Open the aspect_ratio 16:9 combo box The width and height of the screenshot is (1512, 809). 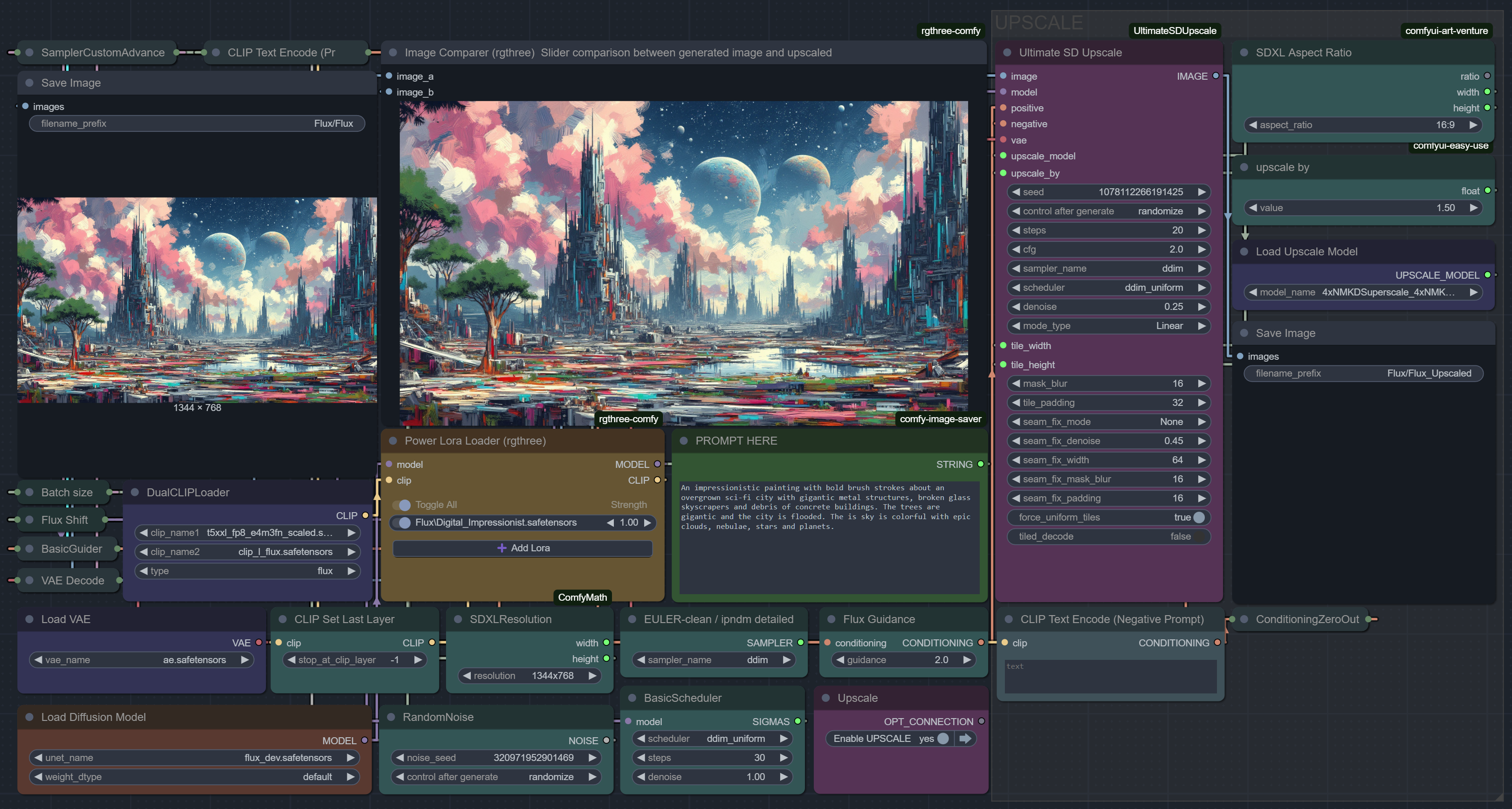point(1362,125)
